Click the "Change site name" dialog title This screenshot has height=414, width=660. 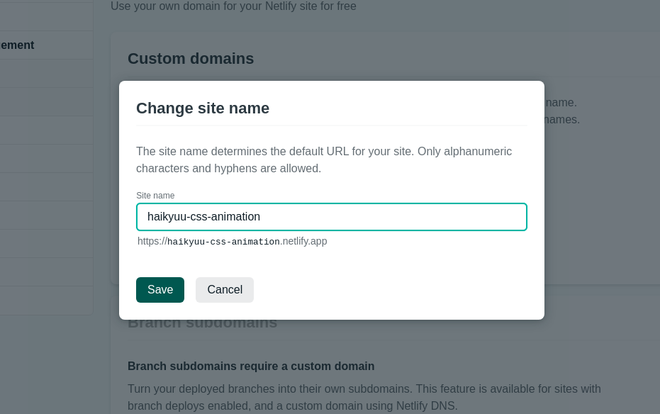coord(203,108)
